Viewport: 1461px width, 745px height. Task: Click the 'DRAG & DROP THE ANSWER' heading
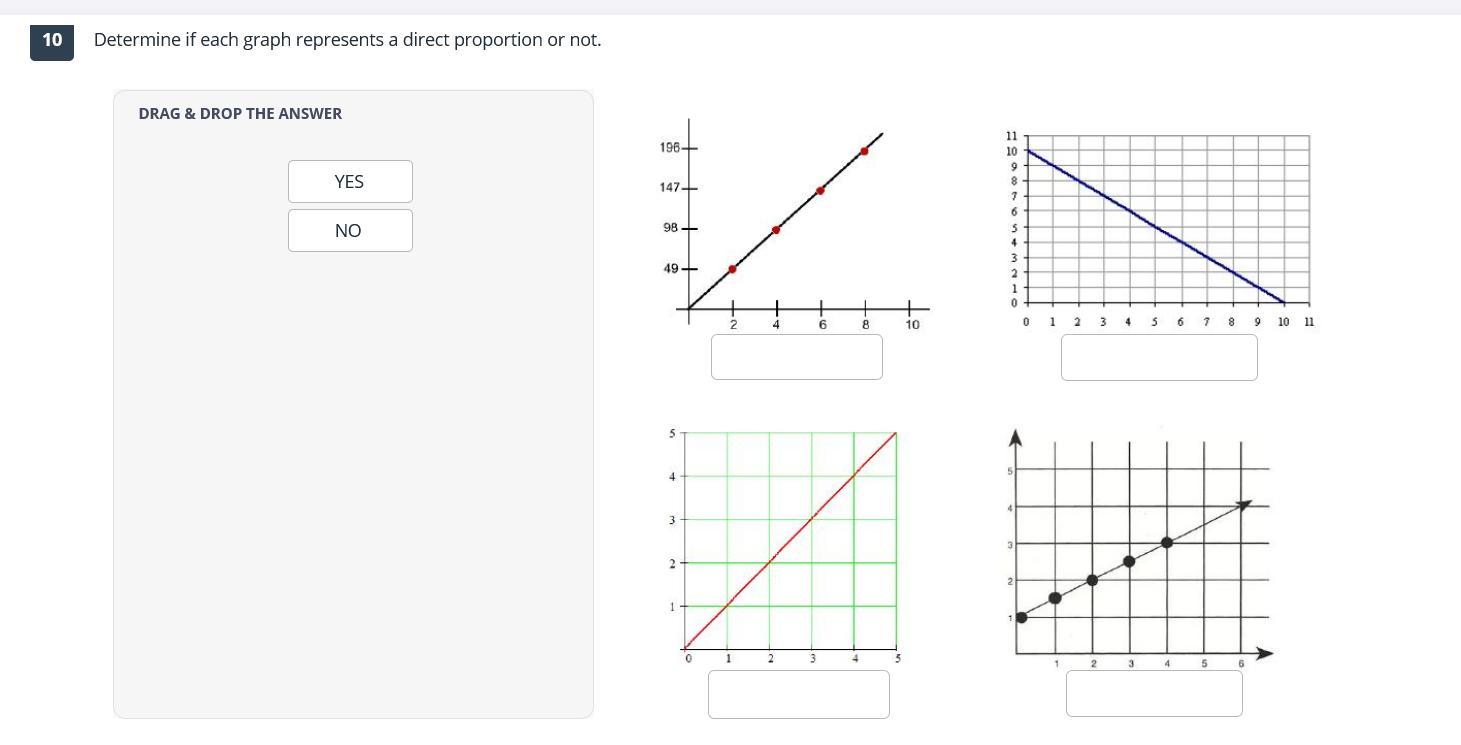[240, 114]
